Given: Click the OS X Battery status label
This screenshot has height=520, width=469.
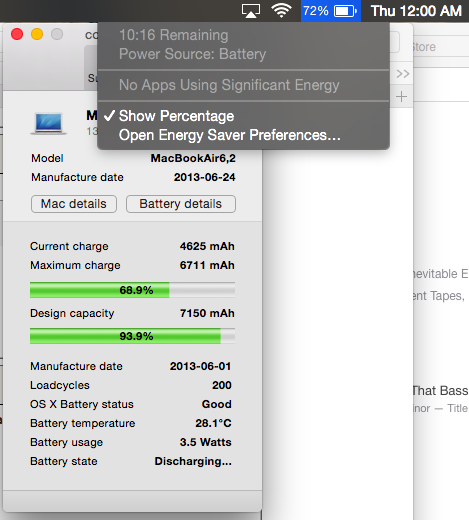Looking at the screenshot, I should pos(82,404).
